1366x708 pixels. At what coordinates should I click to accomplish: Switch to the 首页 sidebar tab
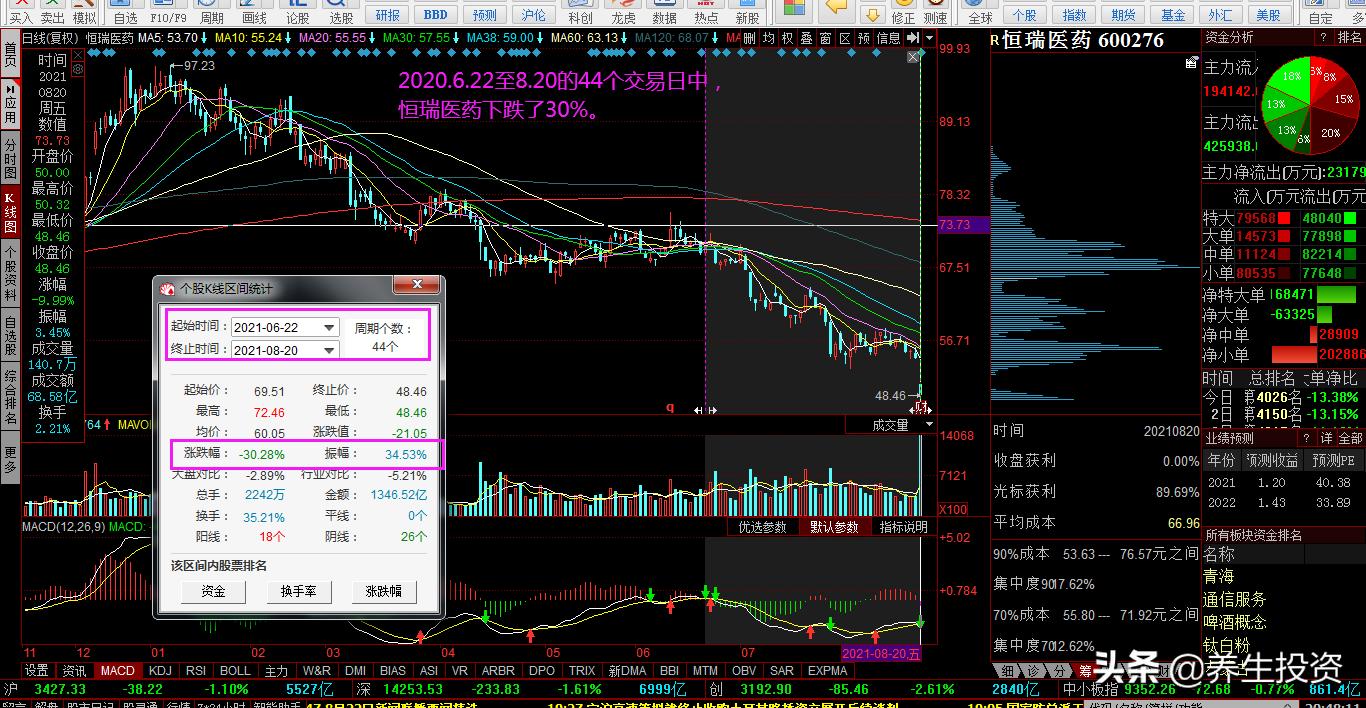[10, 55]
